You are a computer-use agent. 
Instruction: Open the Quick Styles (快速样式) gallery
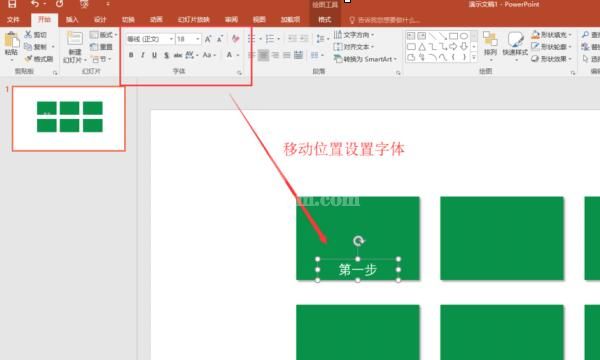coord(515,47)
